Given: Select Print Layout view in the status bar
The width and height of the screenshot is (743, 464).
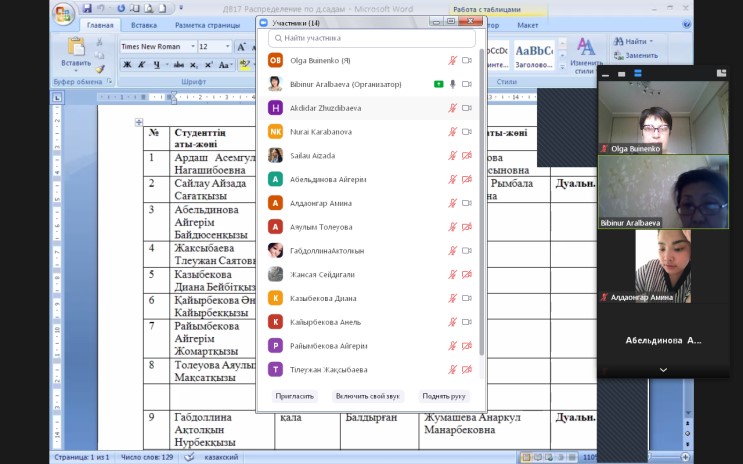Looking at the screenshot, I should click(x=526, y=457).
